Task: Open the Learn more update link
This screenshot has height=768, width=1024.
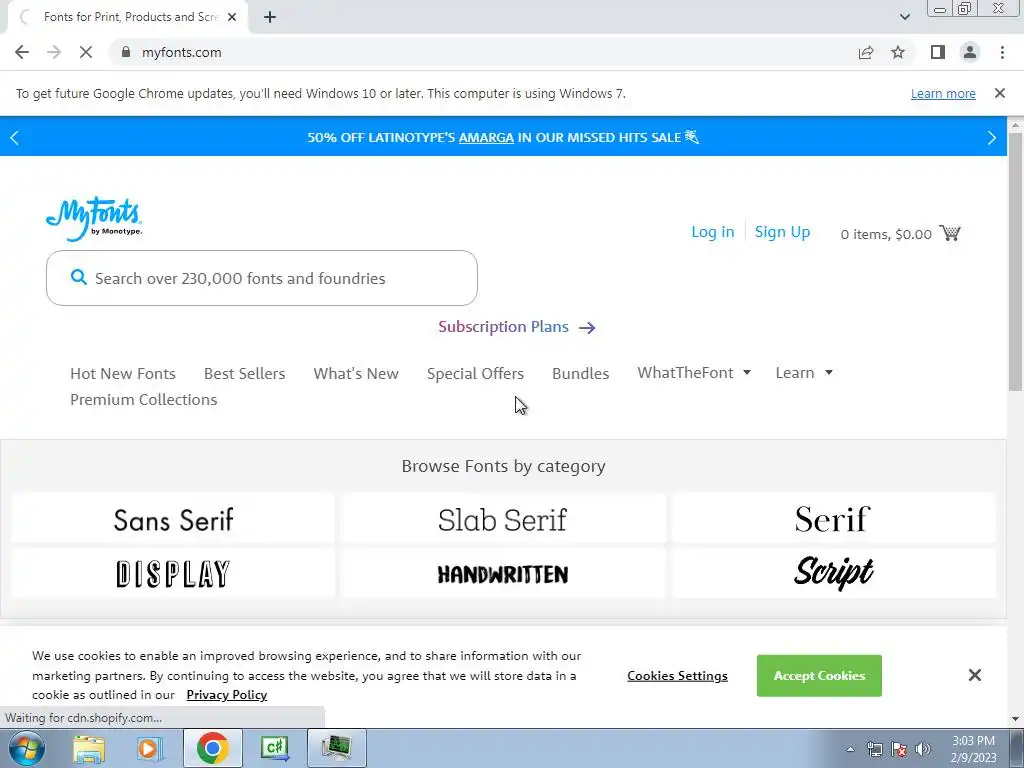Action: coord(943,93)
